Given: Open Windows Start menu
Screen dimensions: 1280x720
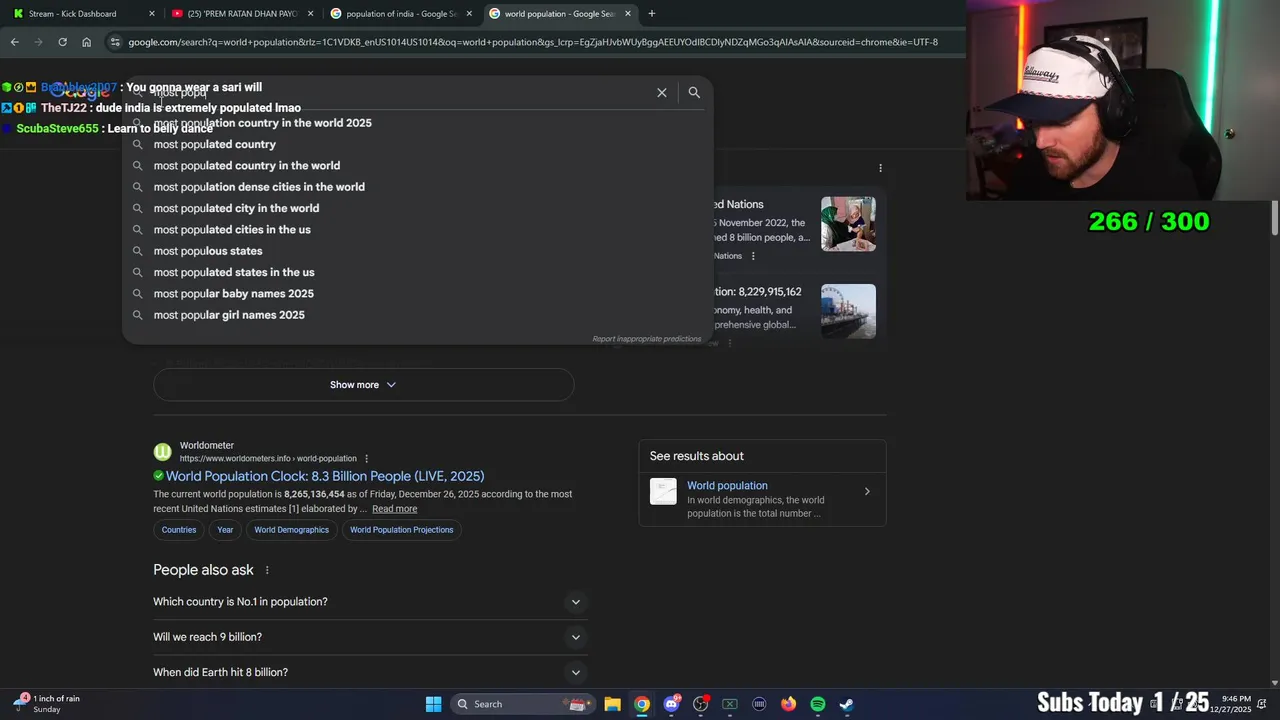Looking at the screenshot, I should click(433, 704).
